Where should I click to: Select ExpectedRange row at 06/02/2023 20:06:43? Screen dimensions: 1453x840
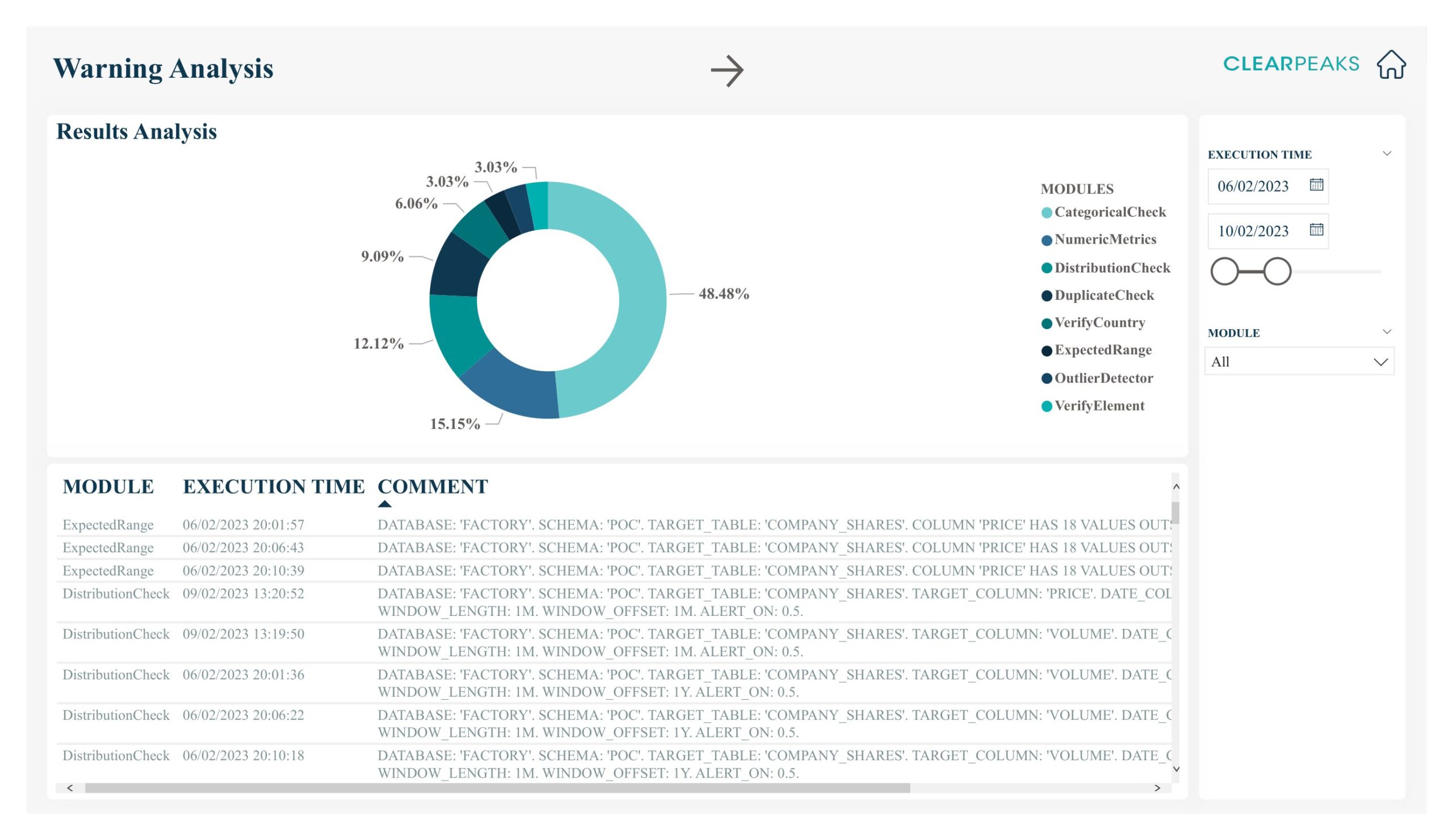click(x=614, y=547)
